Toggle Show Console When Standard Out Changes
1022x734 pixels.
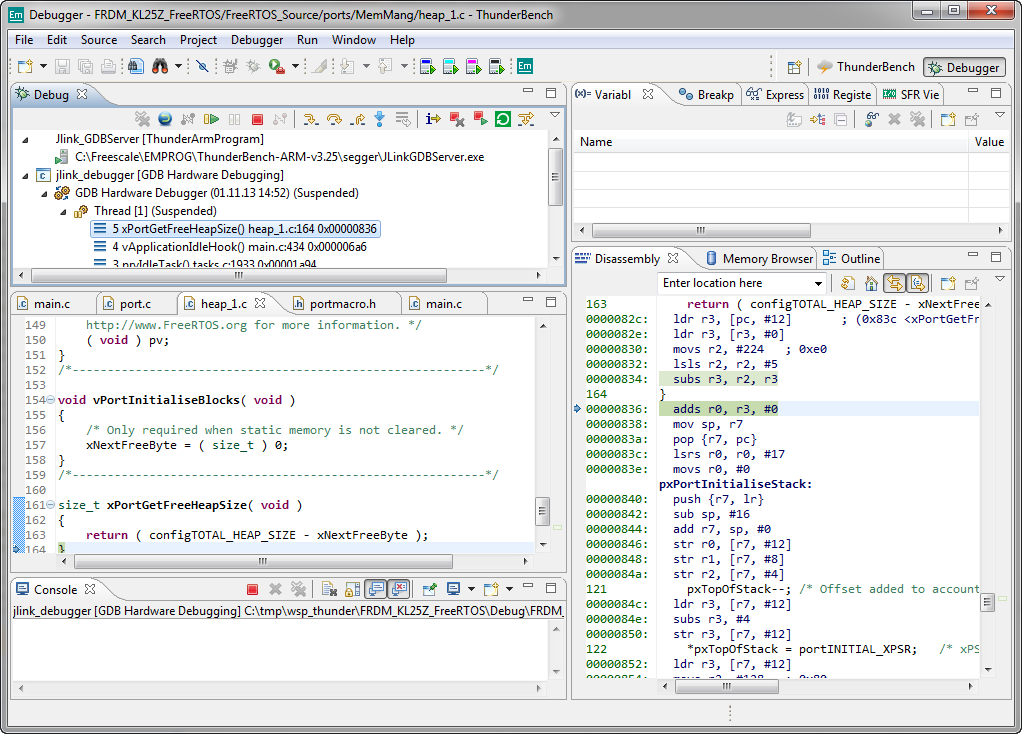click(376, 590)
